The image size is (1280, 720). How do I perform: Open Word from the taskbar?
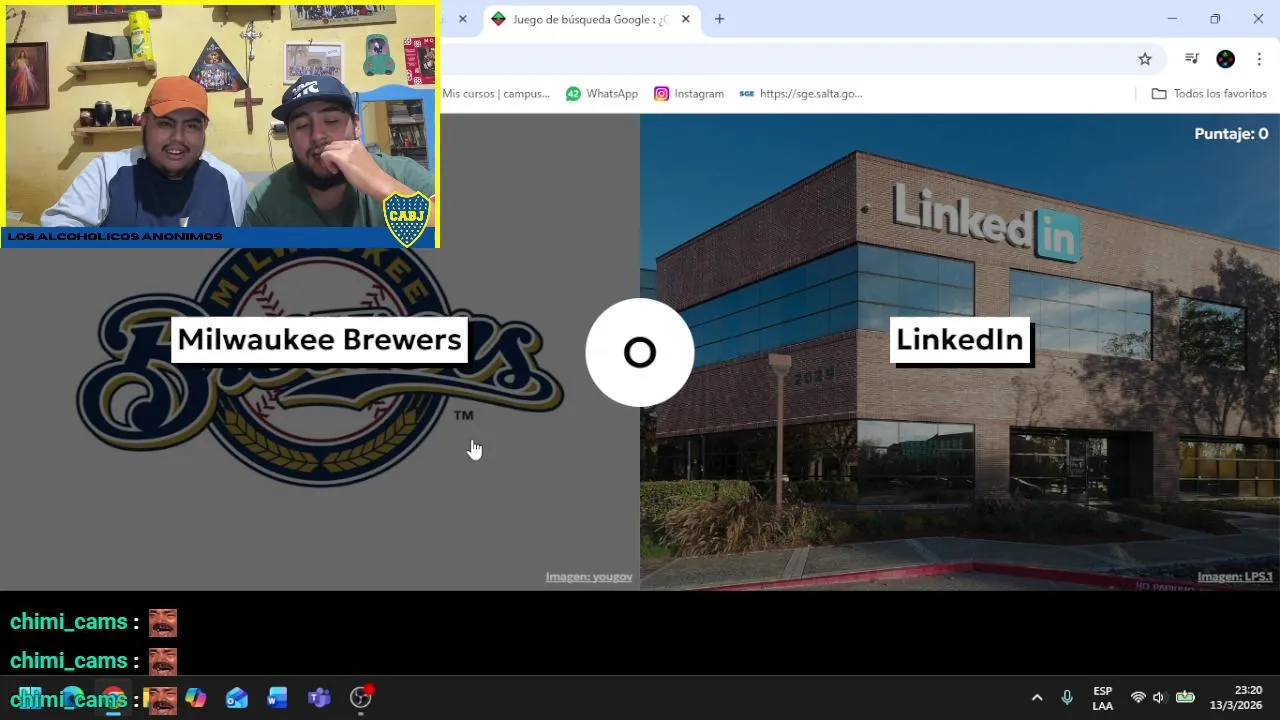278,698
